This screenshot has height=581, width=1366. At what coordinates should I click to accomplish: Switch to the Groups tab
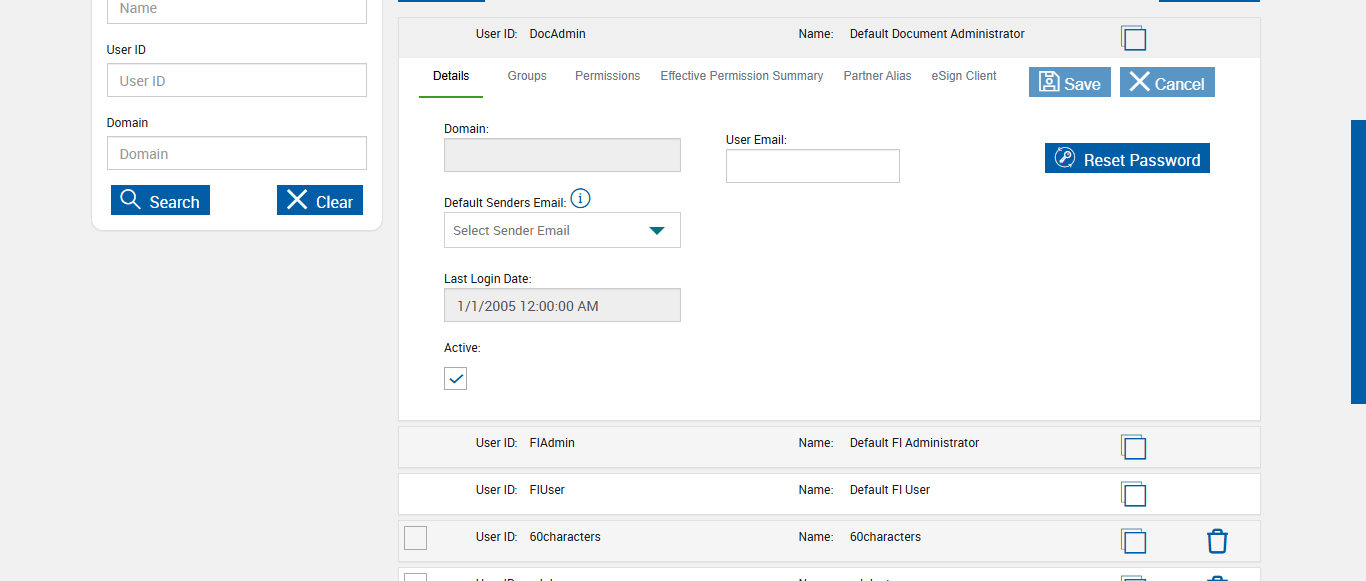click(527, 76)
